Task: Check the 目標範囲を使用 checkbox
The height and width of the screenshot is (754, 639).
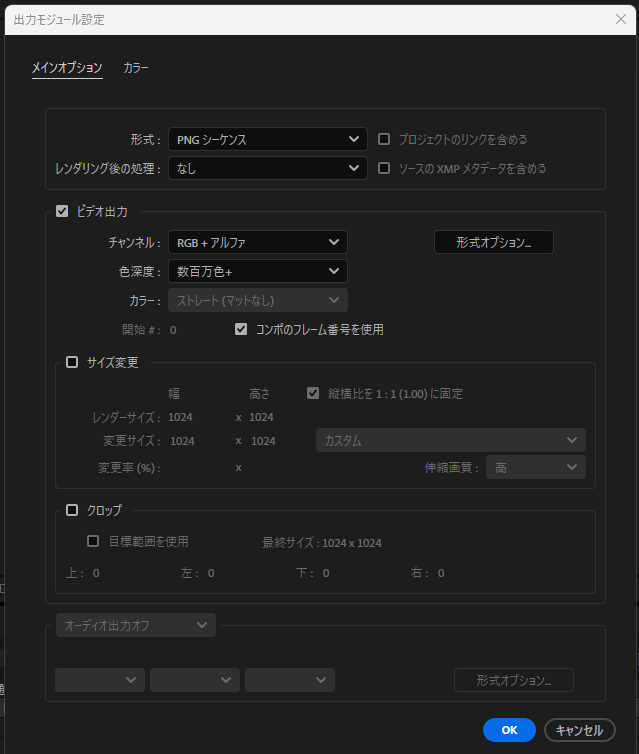Action: [x=93, y=541]
